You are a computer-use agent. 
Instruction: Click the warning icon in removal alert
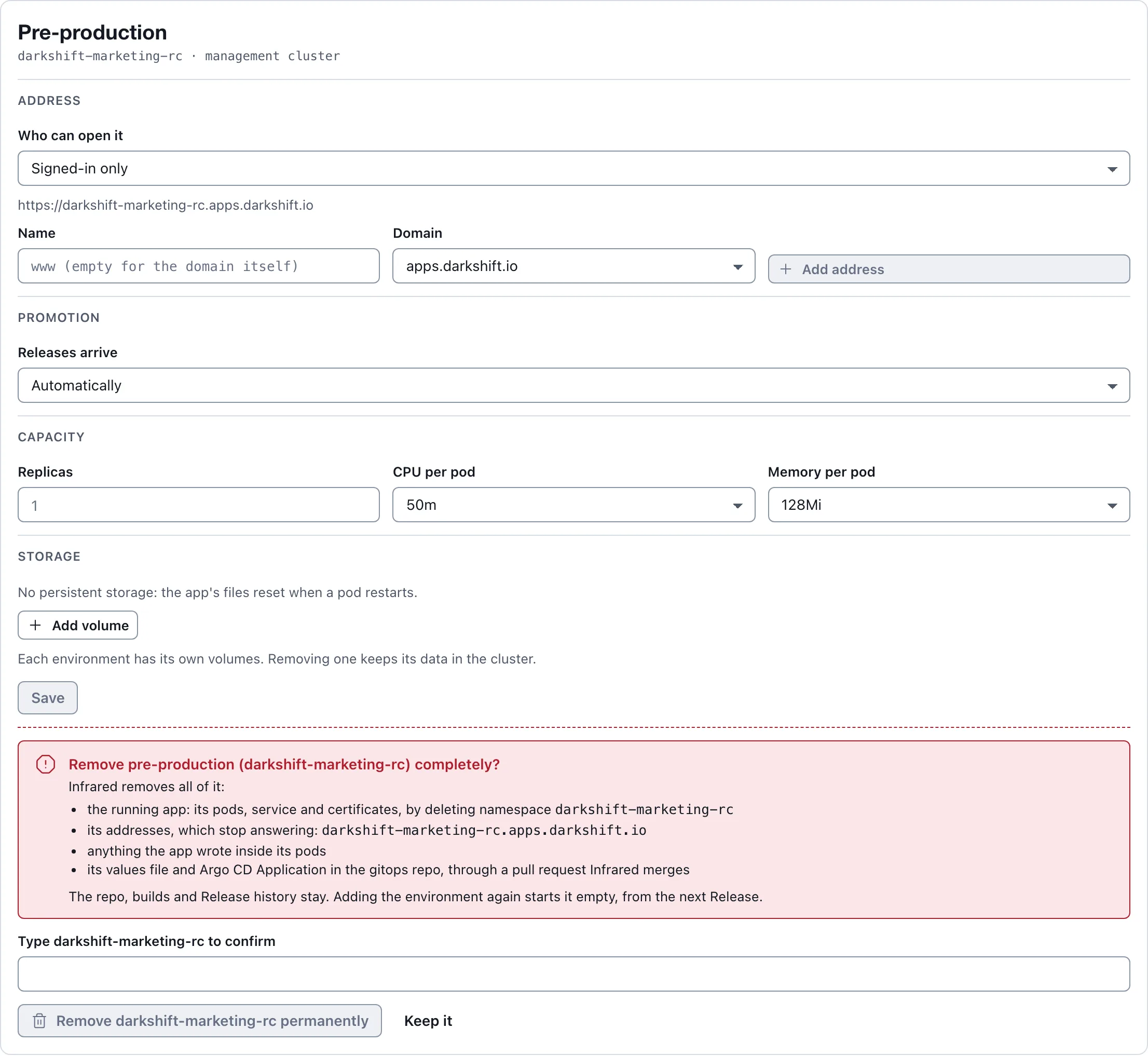pyautogui.click(x=46, y=764)
